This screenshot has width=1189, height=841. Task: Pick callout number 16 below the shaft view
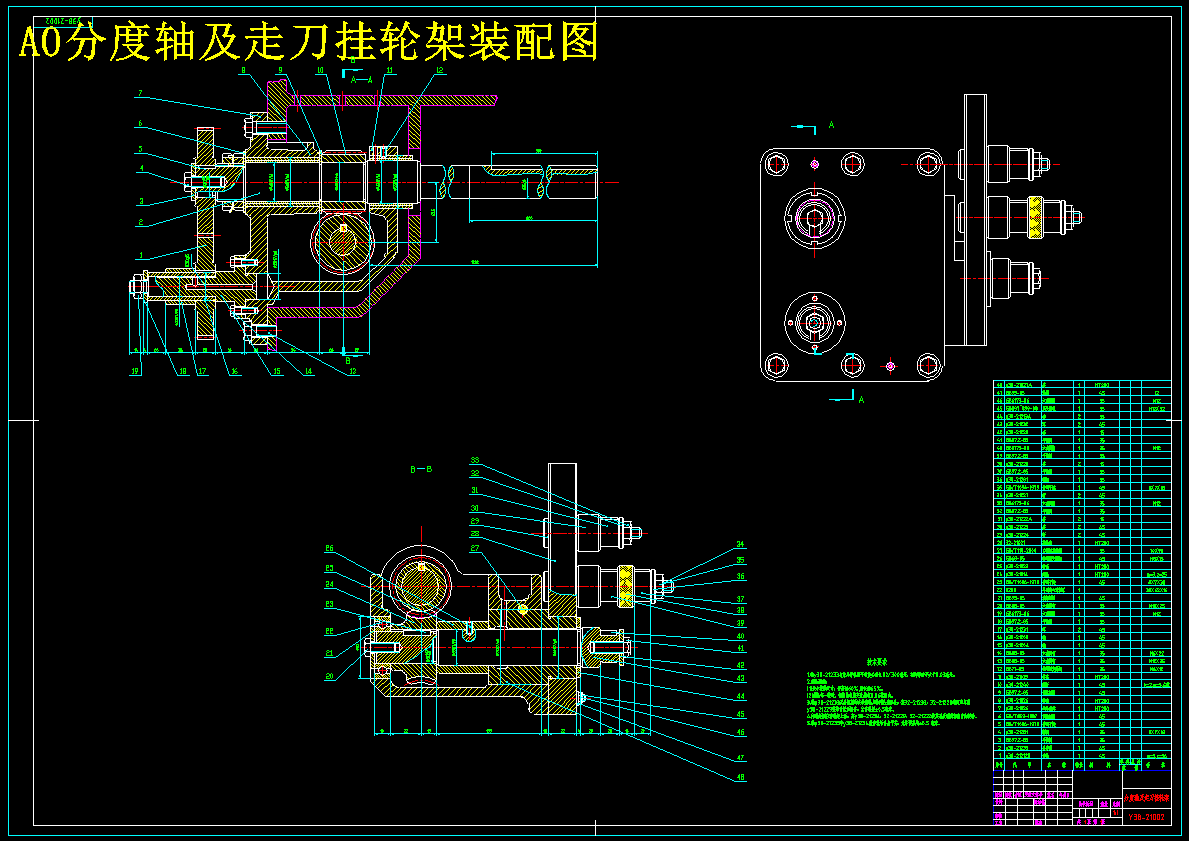(234, 372)
